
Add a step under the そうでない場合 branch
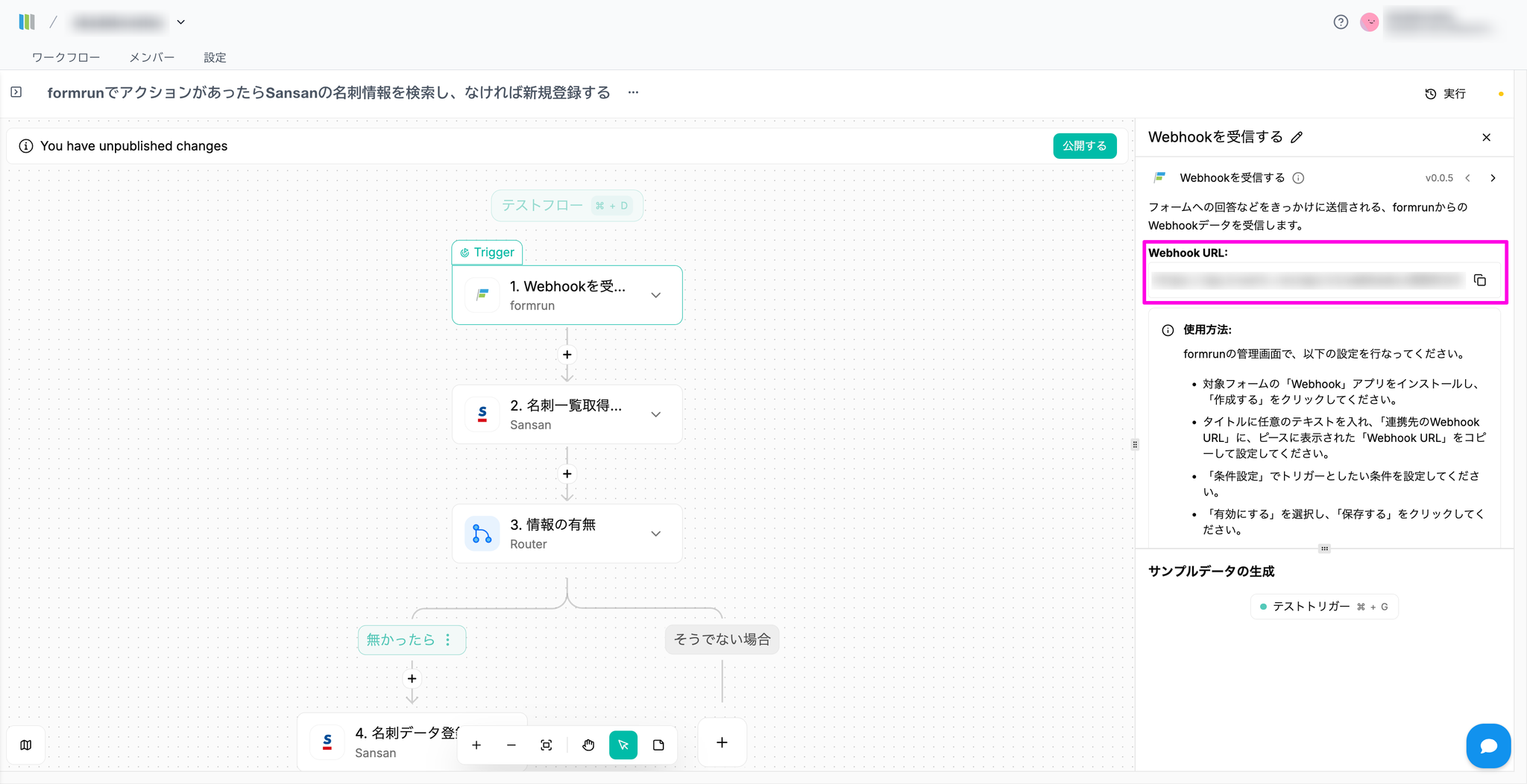click(722, 742)
